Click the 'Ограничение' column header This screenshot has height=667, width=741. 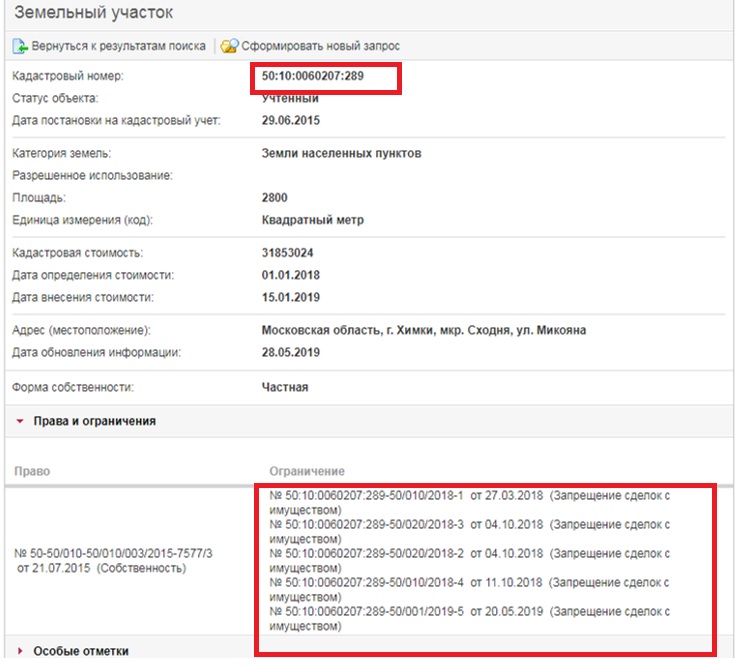[x=307, y=470]
